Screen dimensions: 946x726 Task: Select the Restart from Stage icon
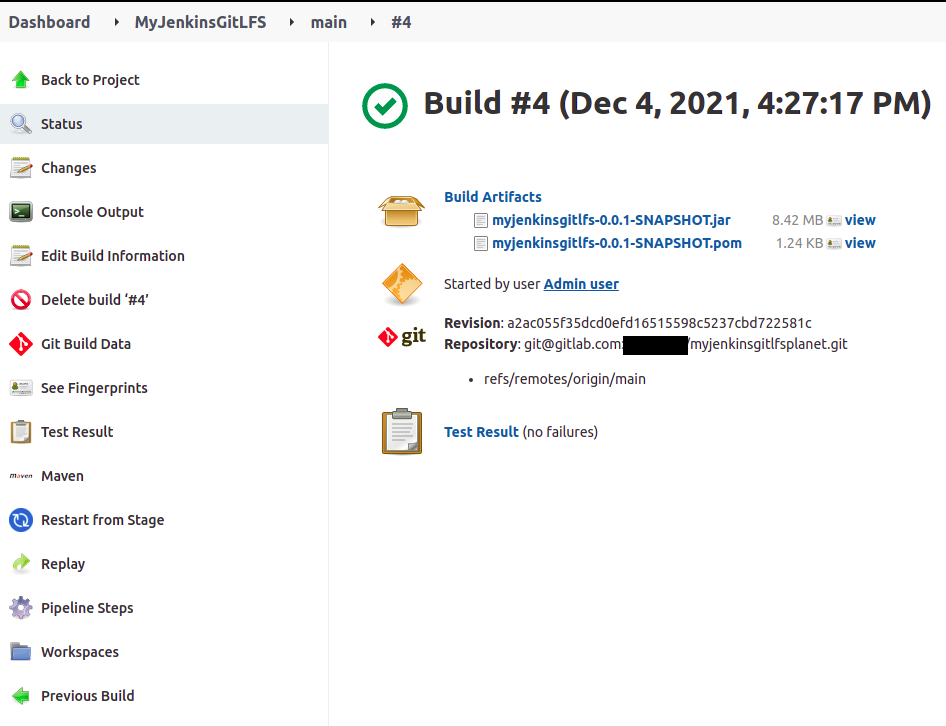coord(20,519)
